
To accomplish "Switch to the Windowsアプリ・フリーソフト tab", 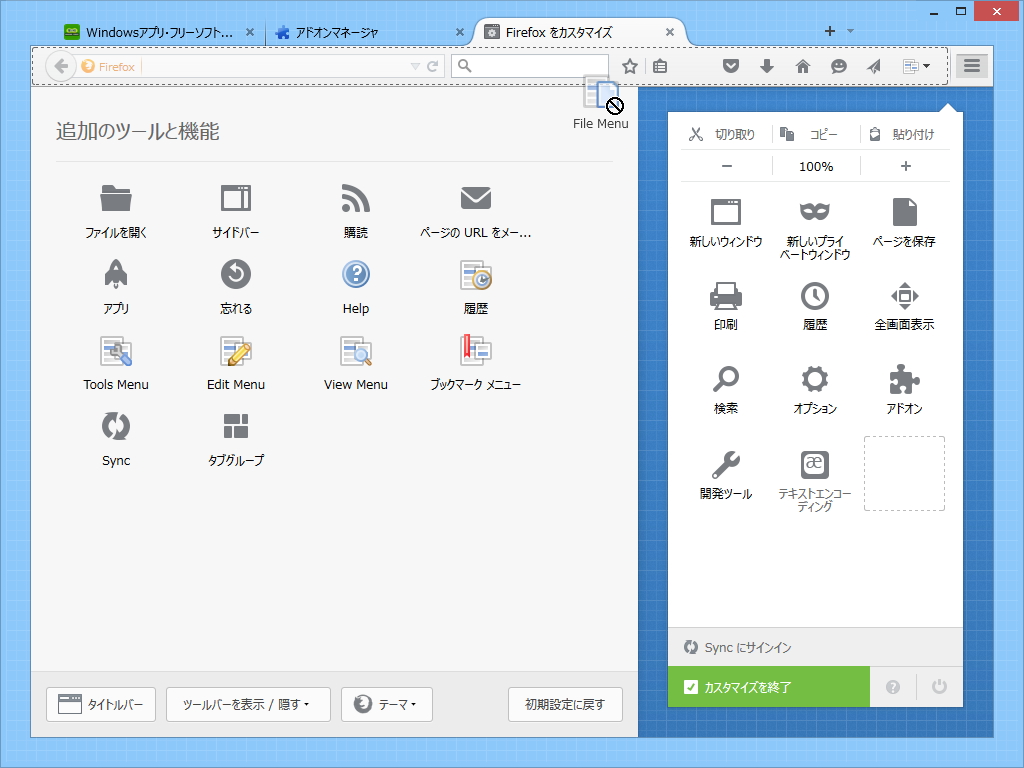I will [160, 32].
